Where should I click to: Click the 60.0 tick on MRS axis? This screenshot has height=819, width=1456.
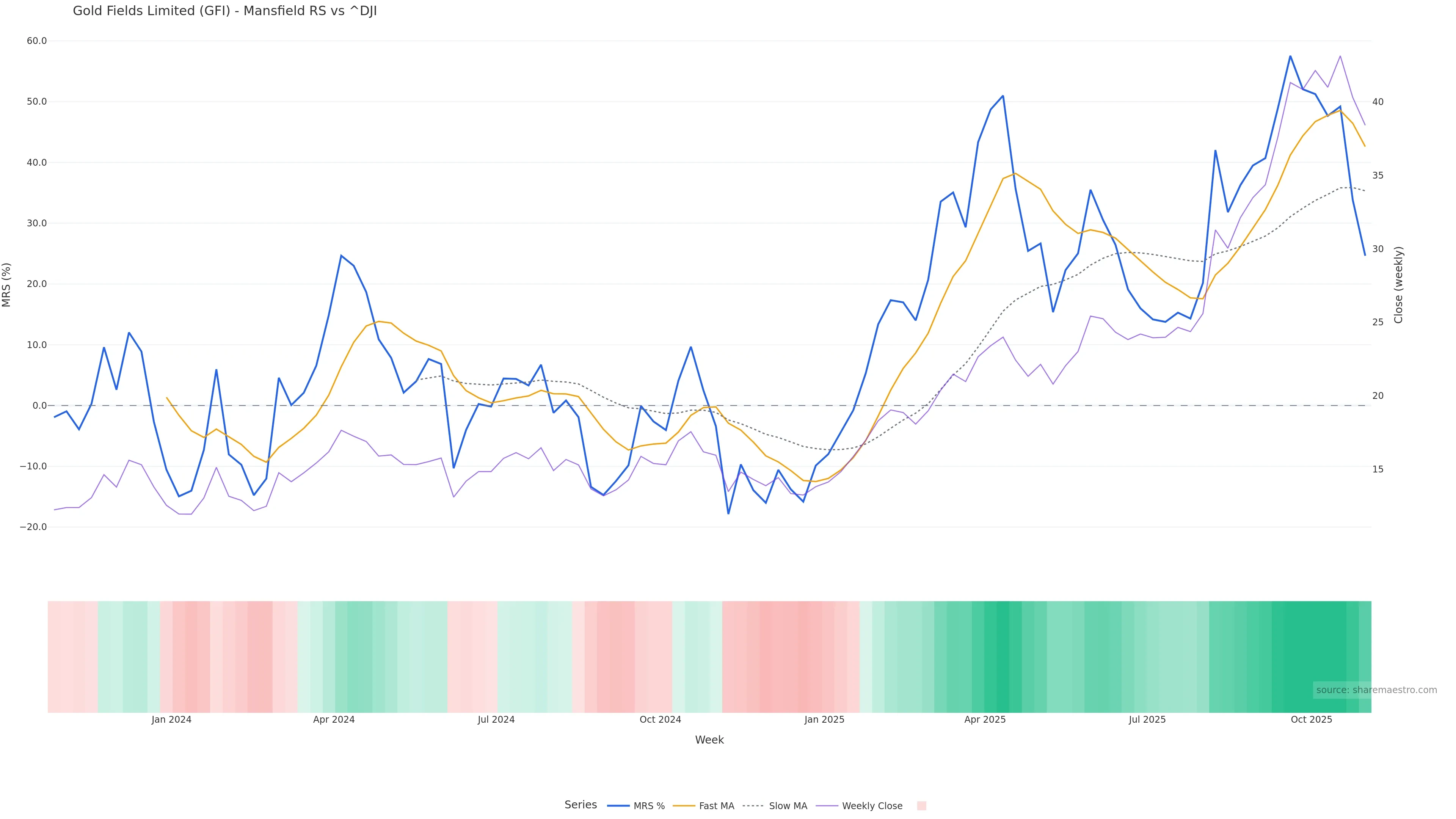pos(37,41)
